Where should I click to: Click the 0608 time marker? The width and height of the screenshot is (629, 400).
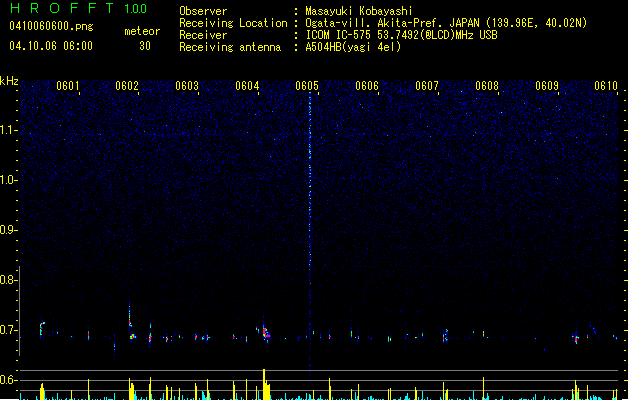[x=487, y=86]
